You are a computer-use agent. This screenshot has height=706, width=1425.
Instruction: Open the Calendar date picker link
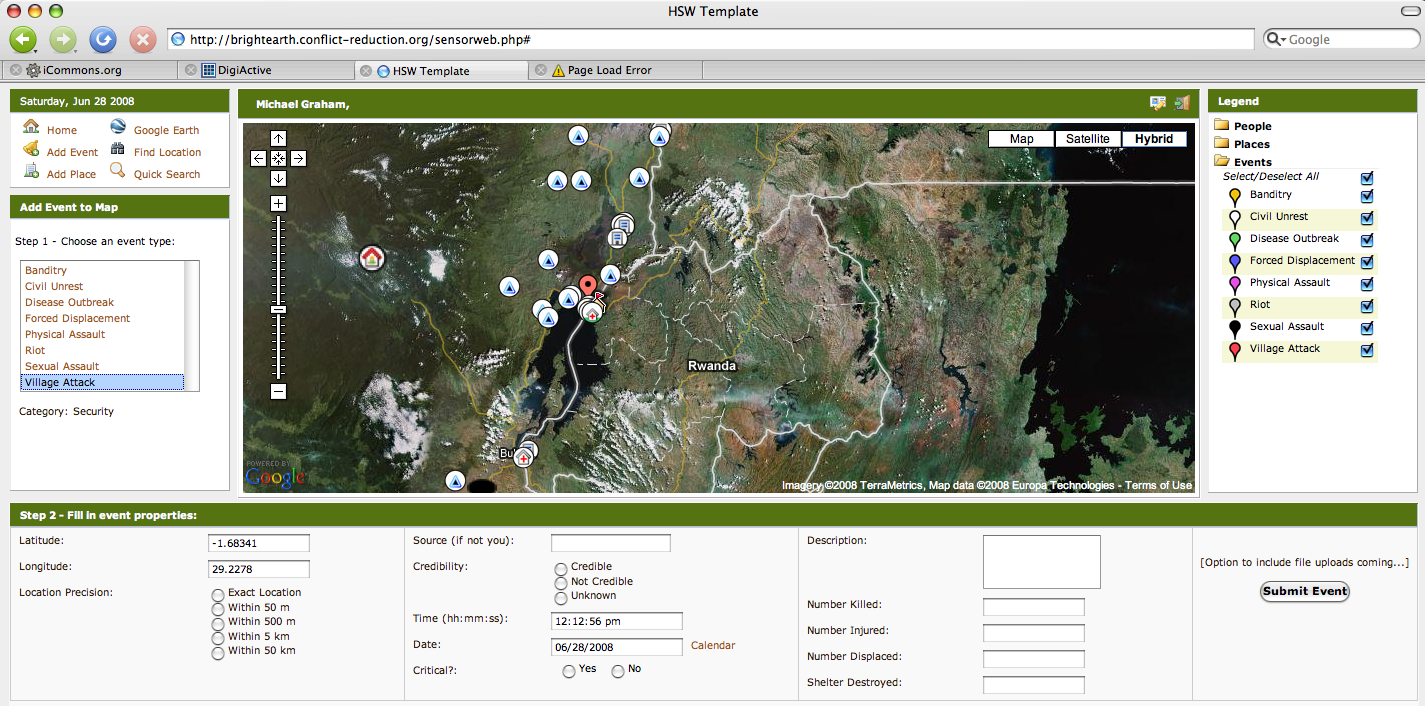(712, 646)
